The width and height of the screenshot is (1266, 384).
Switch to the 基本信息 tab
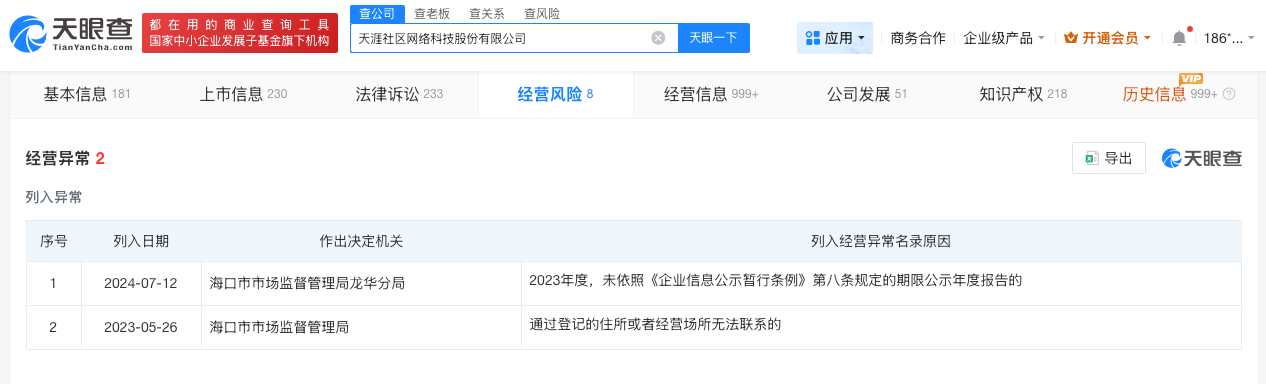87,95
